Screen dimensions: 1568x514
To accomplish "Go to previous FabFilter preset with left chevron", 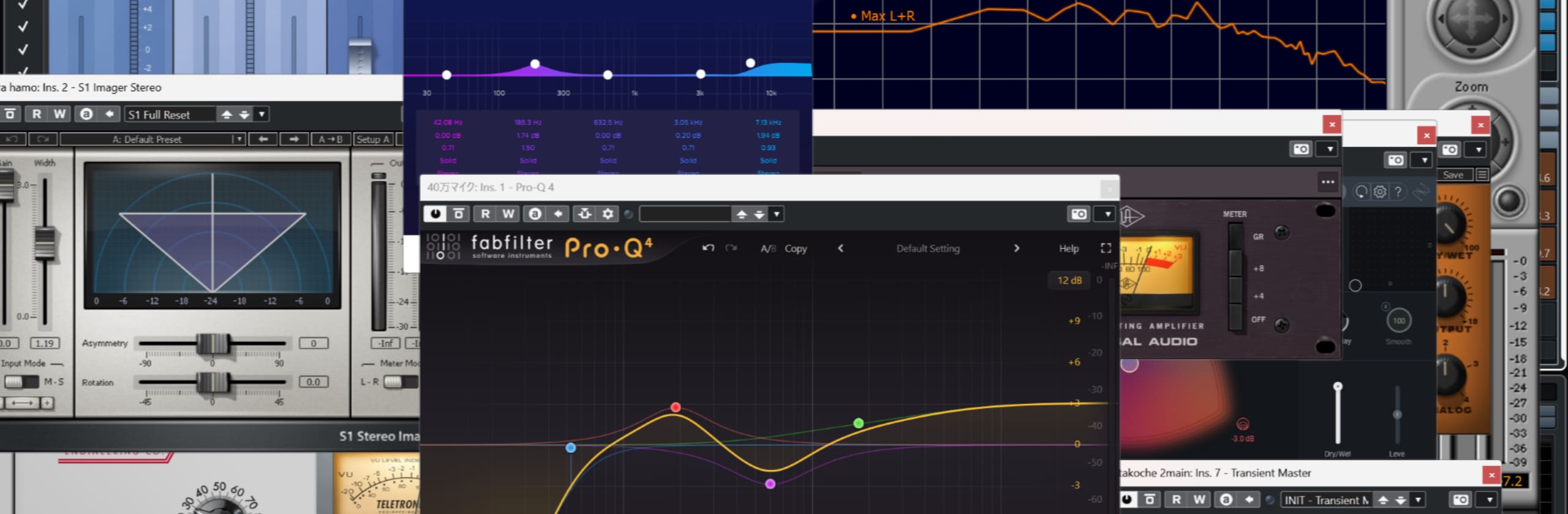I will pos(840,248).
